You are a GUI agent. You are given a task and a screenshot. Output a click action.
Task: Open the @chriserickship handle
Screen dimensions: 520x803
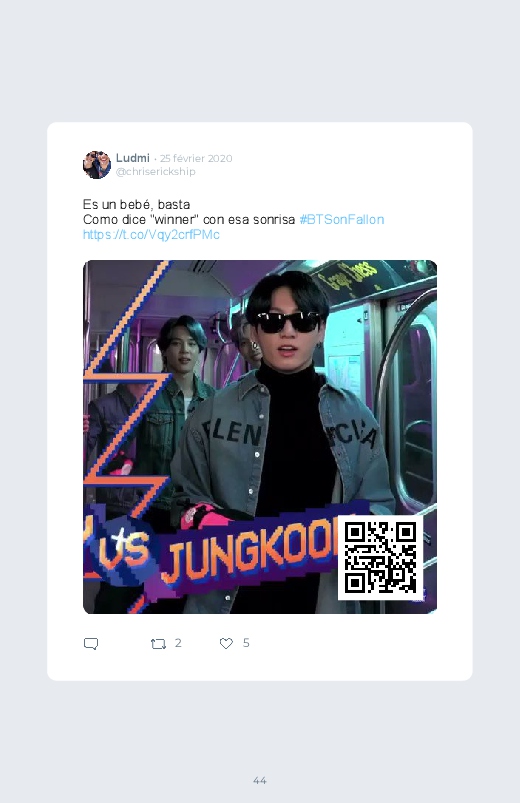[156, 172]
